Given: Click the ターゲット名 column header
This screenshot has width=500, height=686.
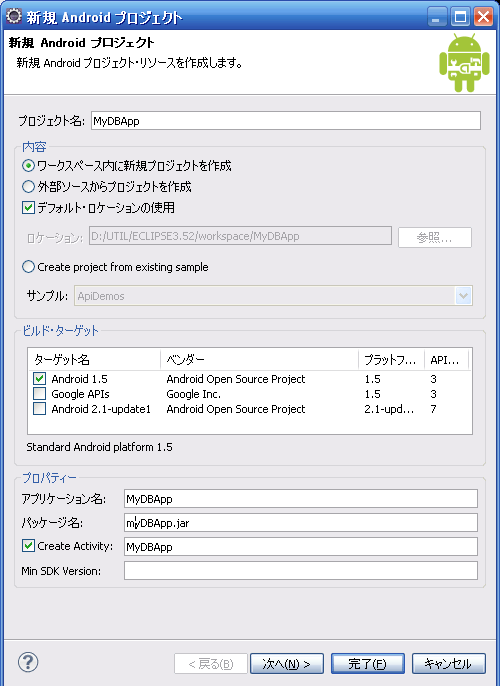Looking at the screenshot, I should click(94, 360).
